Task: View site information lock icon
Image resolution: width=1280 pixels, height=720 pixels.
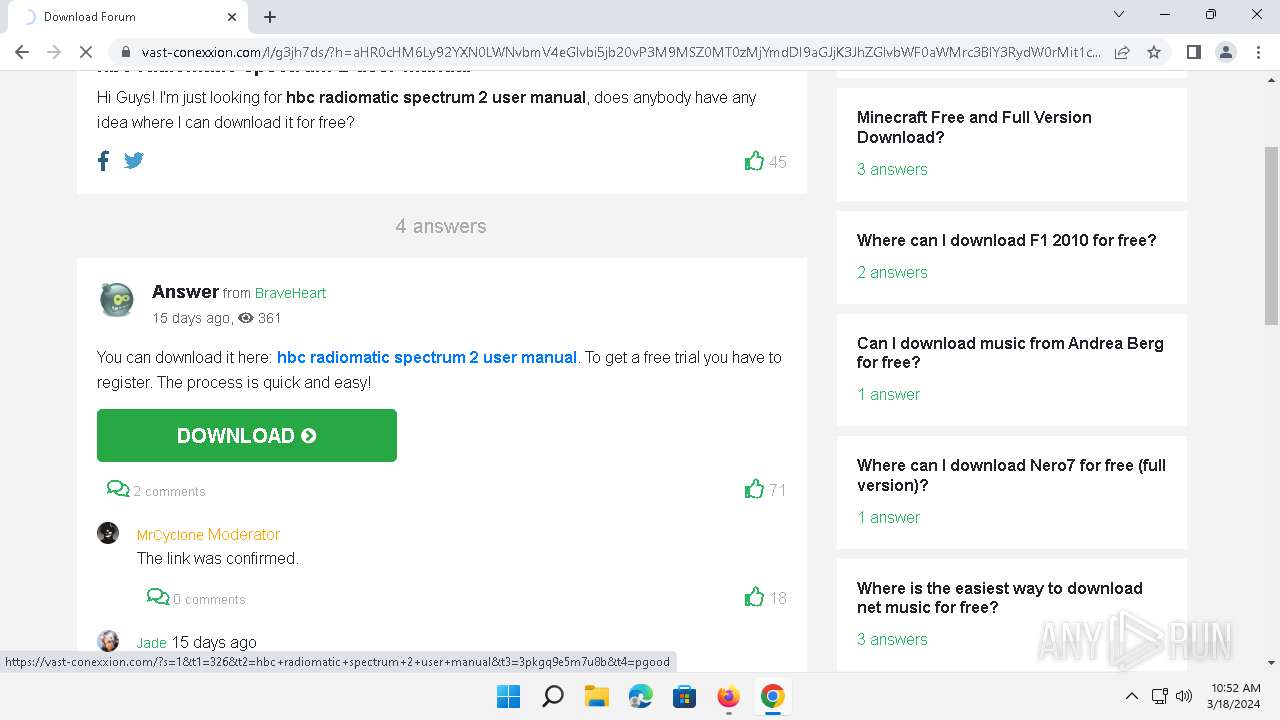Action: [125, 52]
